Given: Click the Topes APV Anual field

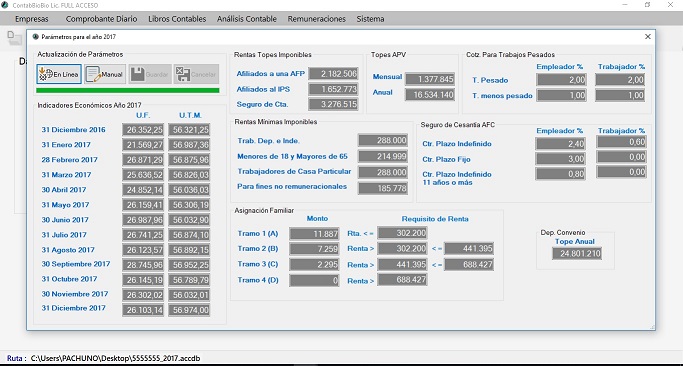Looking at the screenshot, I should coord(430,95).
